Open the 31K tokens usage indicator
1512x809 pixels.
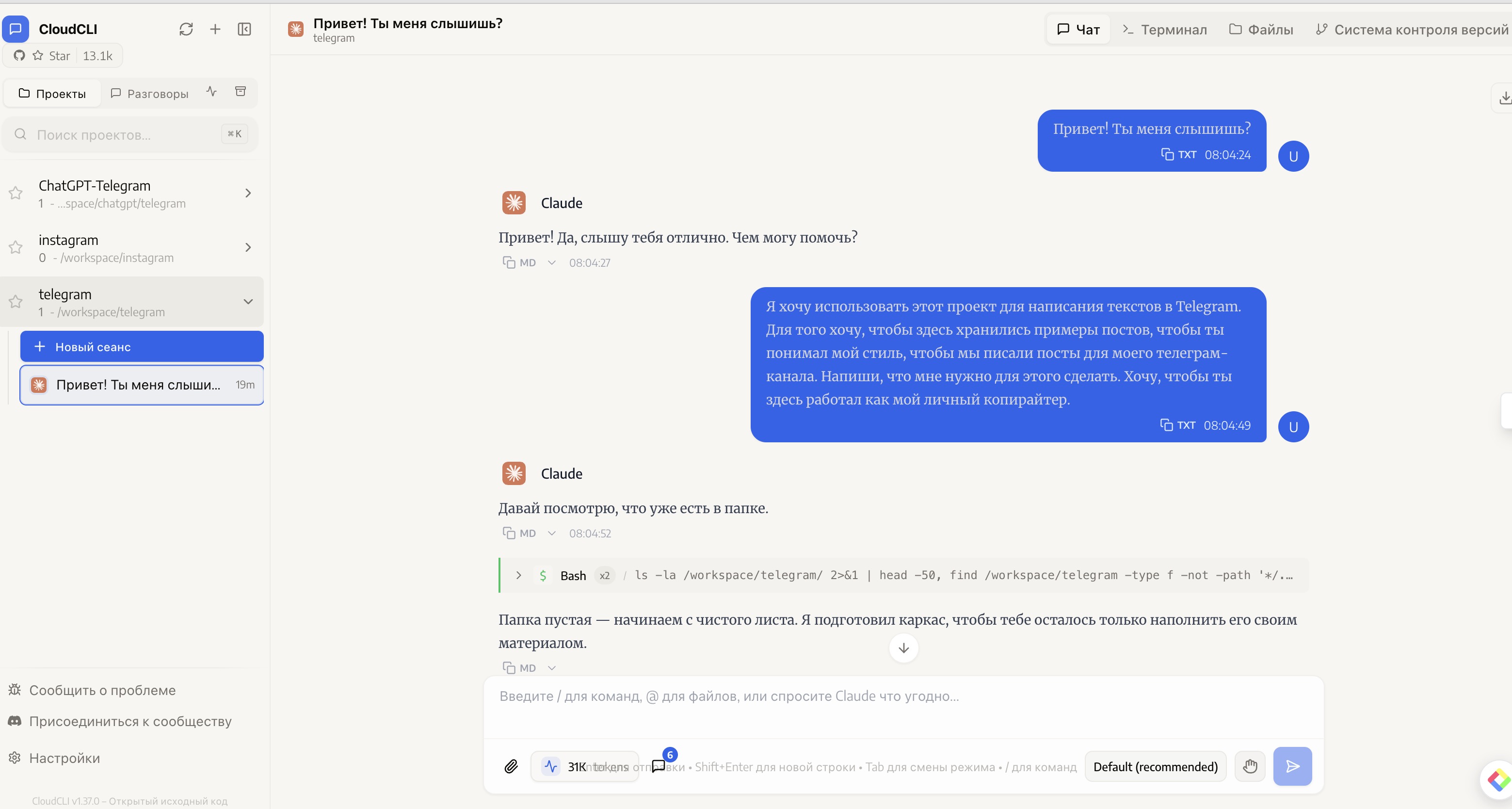click(585, 767)
